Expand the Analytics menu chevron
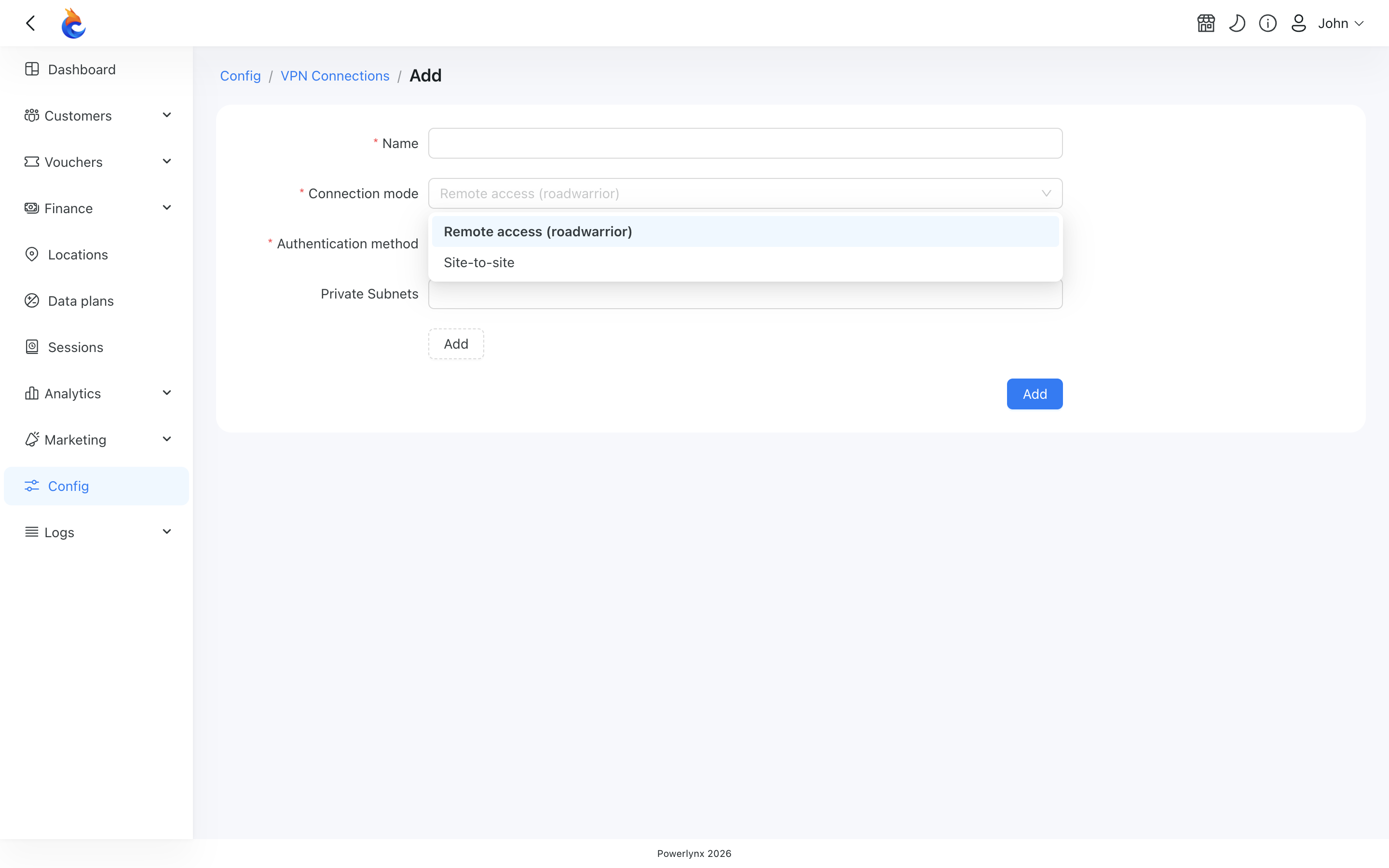This screenshot has width=1389, height=868. [167, 393]
